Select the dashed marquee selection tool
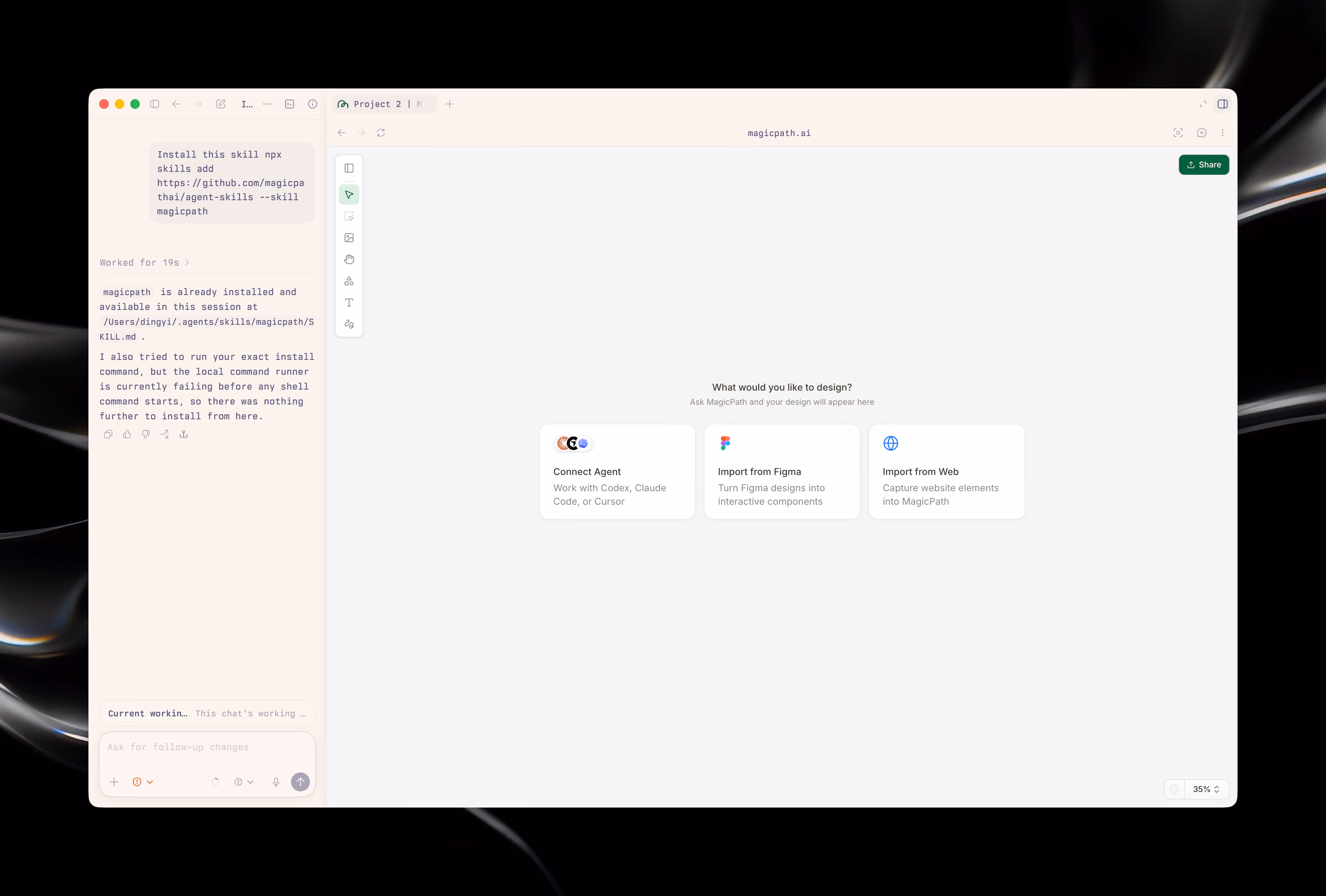Screen dimensions: 1326x896 point(349,216)
